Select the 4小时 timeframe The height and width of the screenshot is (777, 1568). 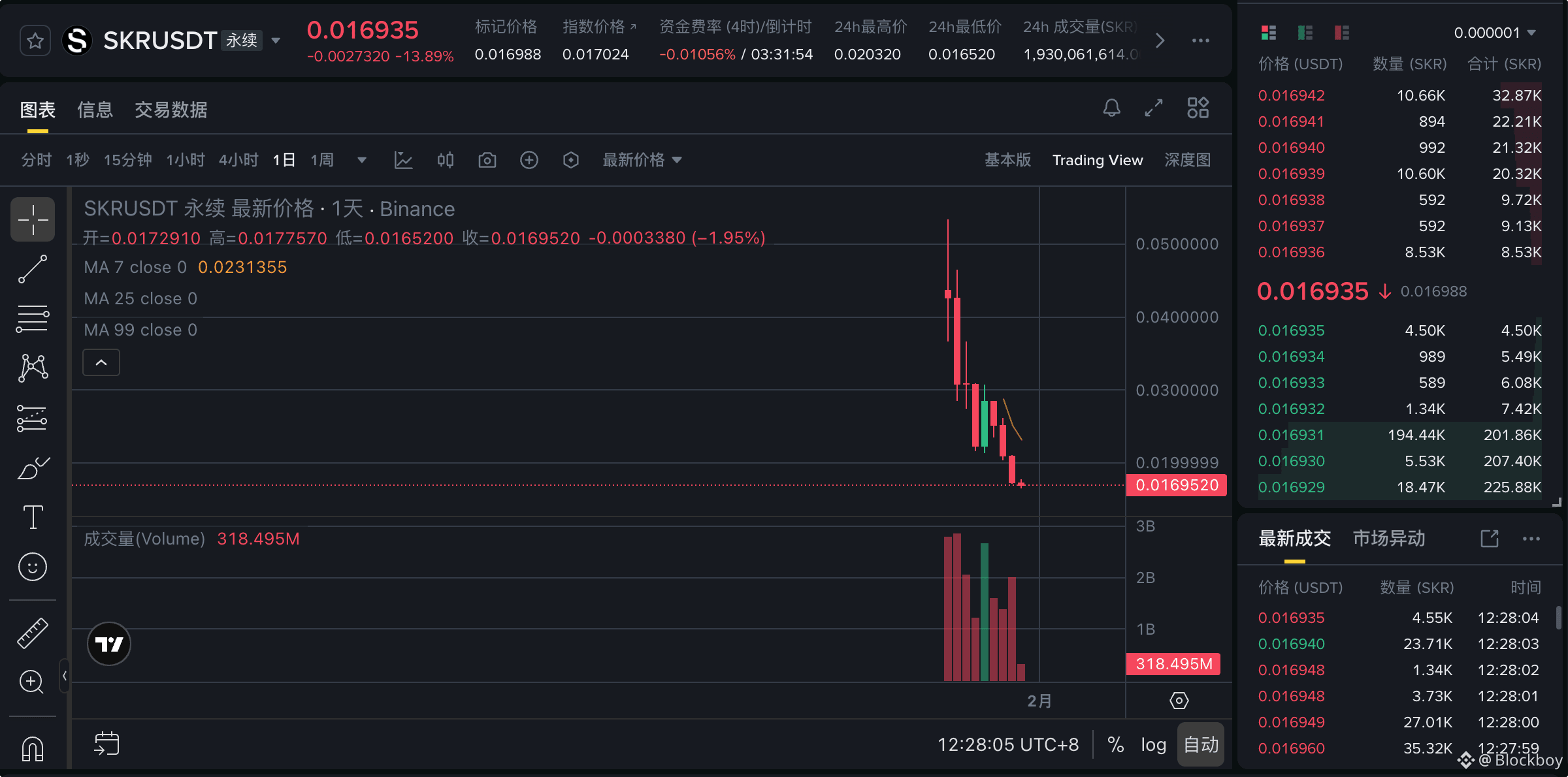tap(238, 160)
